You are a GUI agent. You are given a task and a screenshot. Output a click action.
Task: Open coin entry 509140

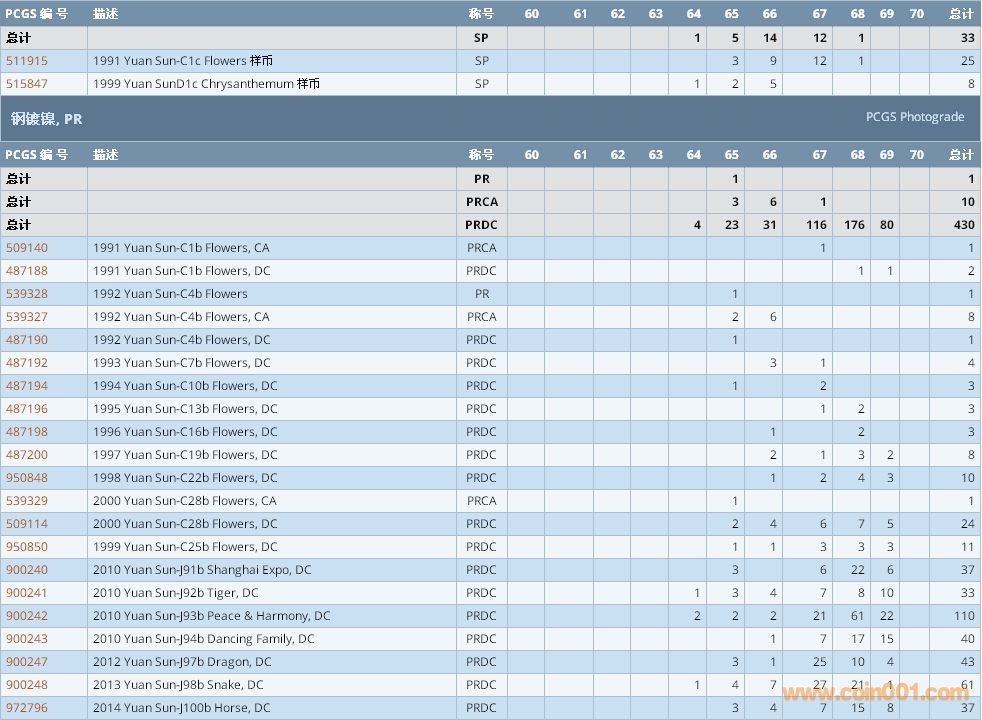pyautogui.click(x=27, y=248)
